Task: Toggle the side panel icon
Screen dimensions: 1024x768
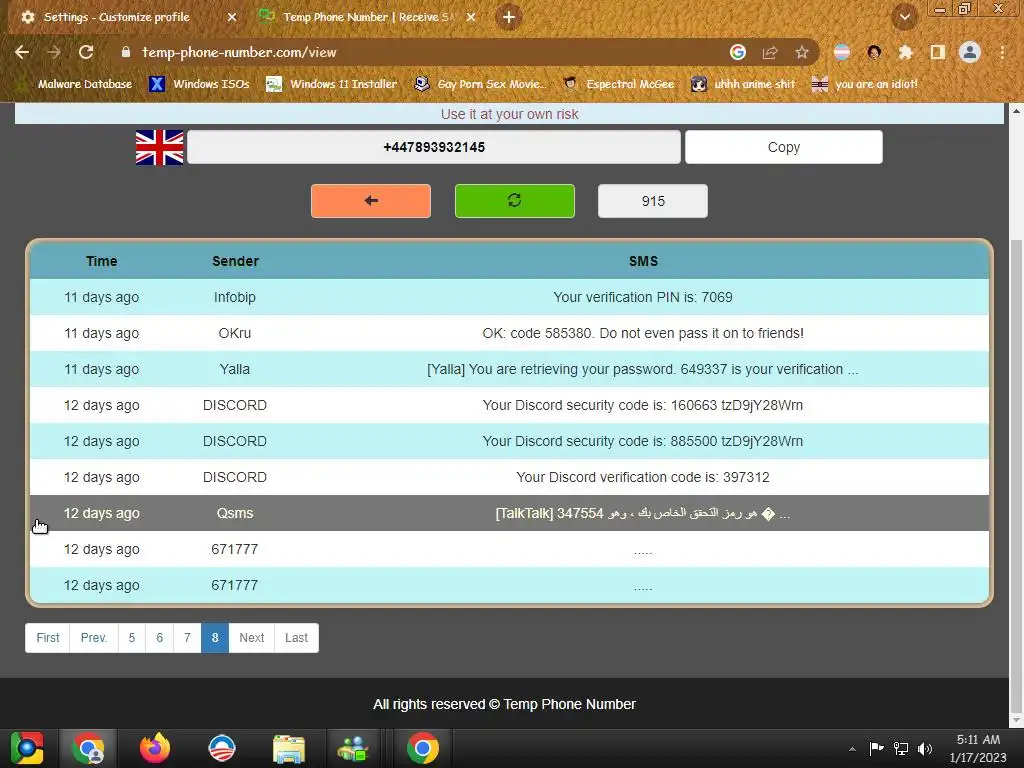Action: (x=938, y=52)
